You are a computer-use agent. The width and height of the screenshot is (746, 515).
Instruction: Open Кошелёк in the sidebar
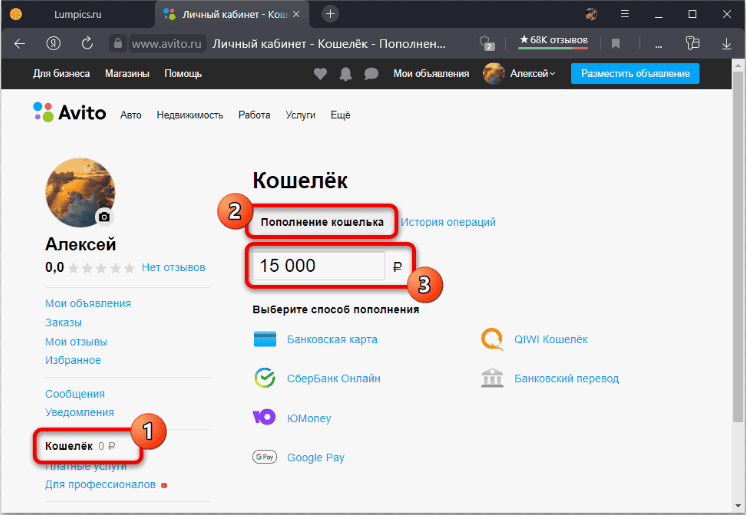pyautogui.click(x=69, y=446)
